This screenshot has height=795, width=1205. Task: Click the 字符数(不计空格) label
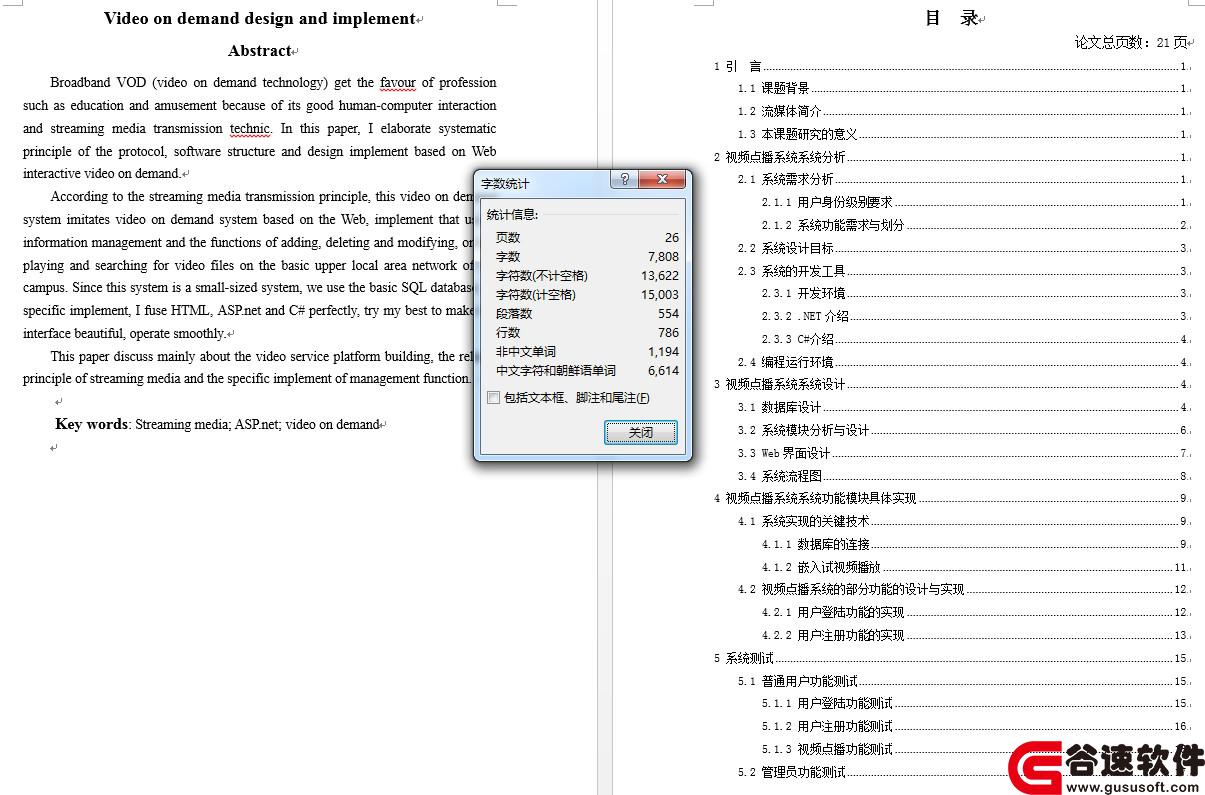(x=542, y=276)
